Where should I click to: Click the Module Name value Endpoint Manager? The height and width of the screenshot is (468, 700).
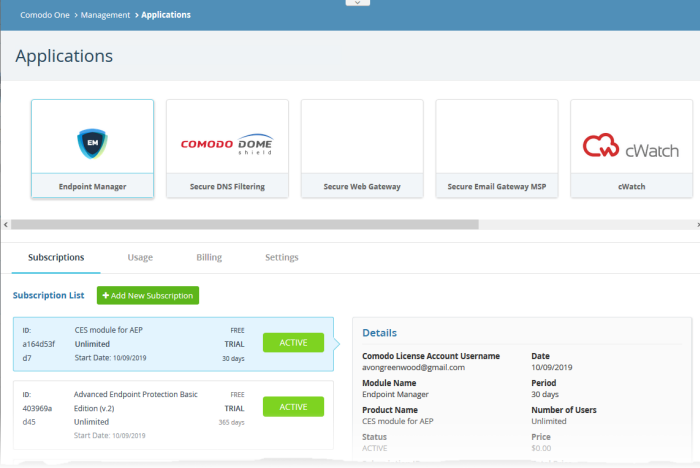coord(395,394)
